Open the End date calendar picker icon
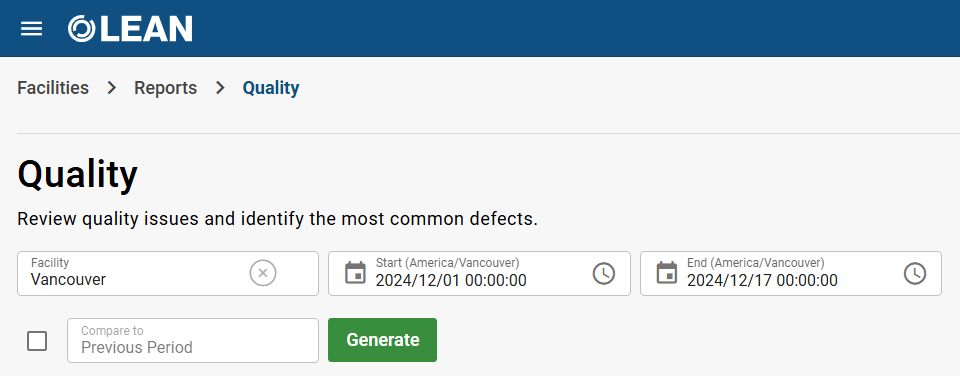Viewport: 960px width, 376px height. pyautogui.click(x=667, y=273)
